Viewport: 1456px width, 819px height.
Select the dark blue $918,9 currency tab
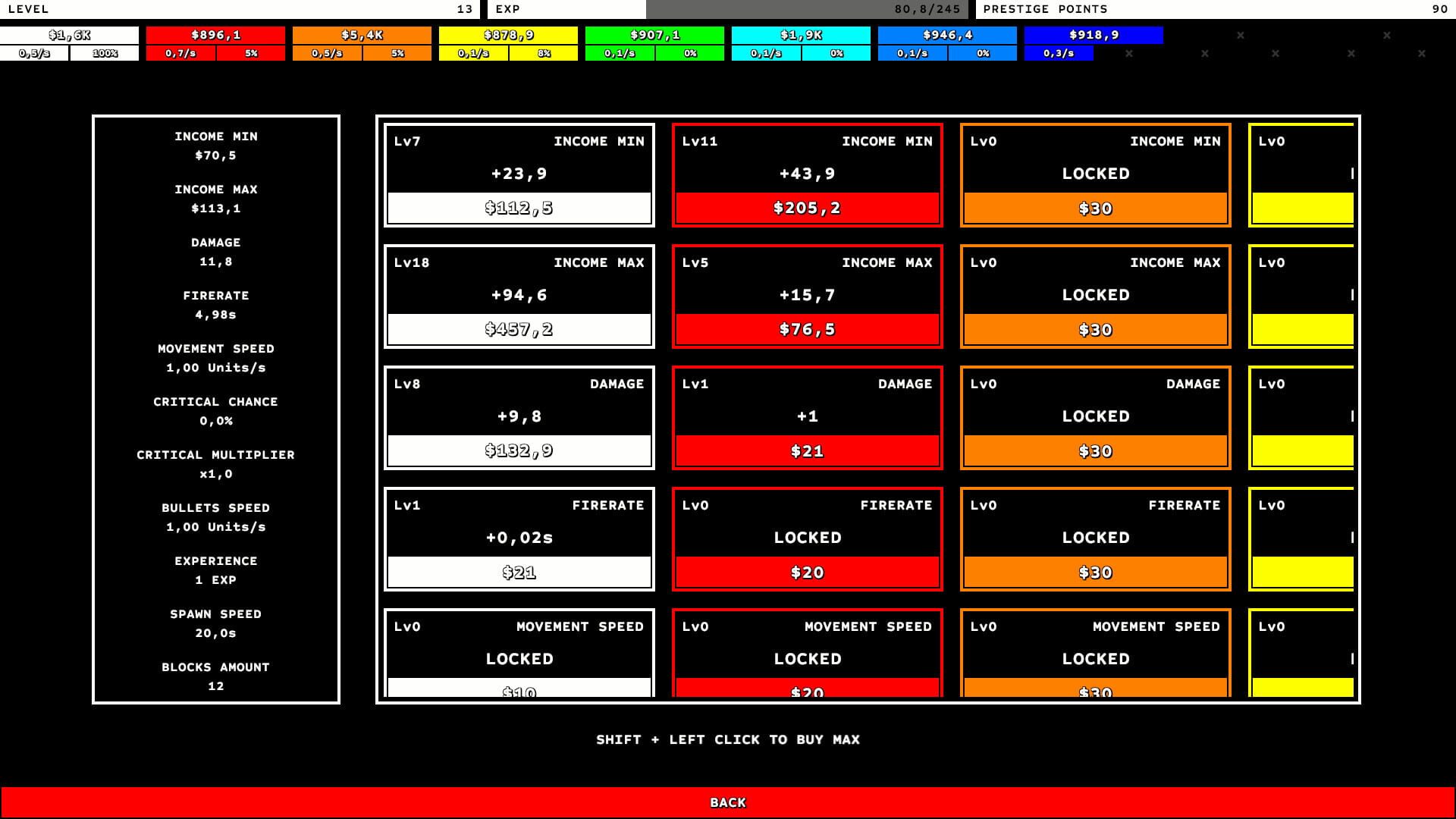1094,34
